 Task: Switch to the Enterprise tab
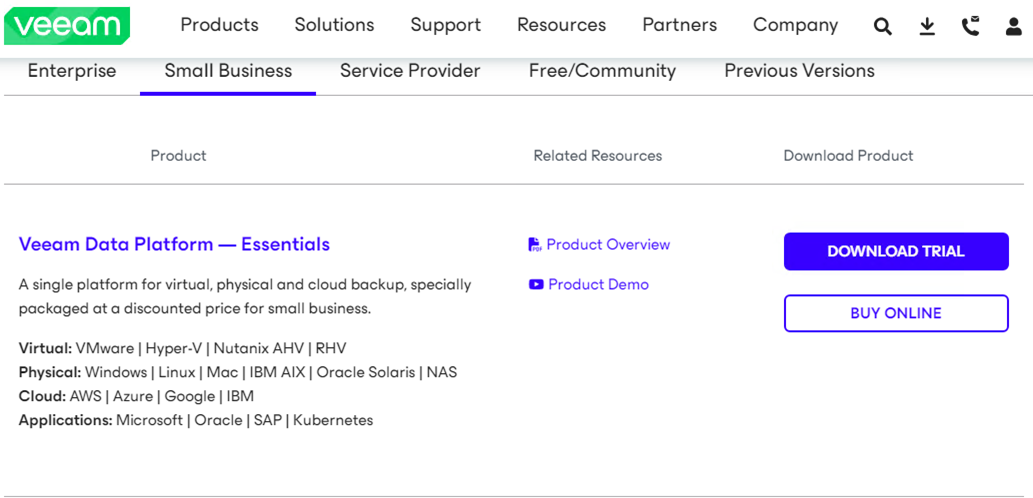[72, 71]
